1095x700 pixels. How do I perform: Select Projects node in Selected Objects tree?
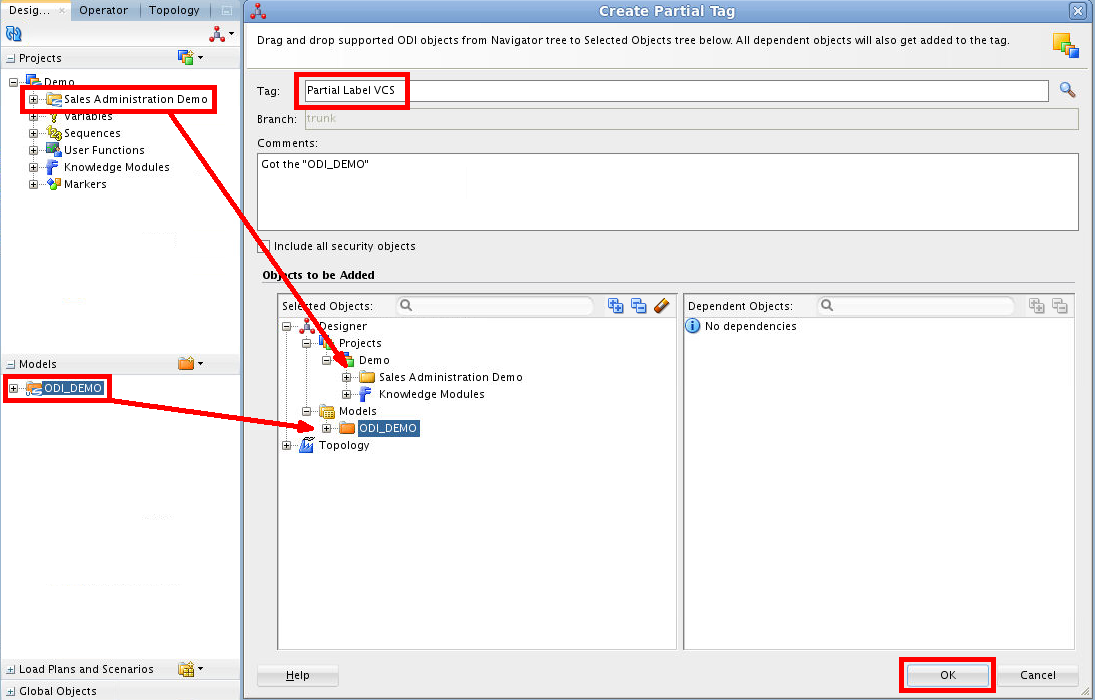click(x=360, y=343)
